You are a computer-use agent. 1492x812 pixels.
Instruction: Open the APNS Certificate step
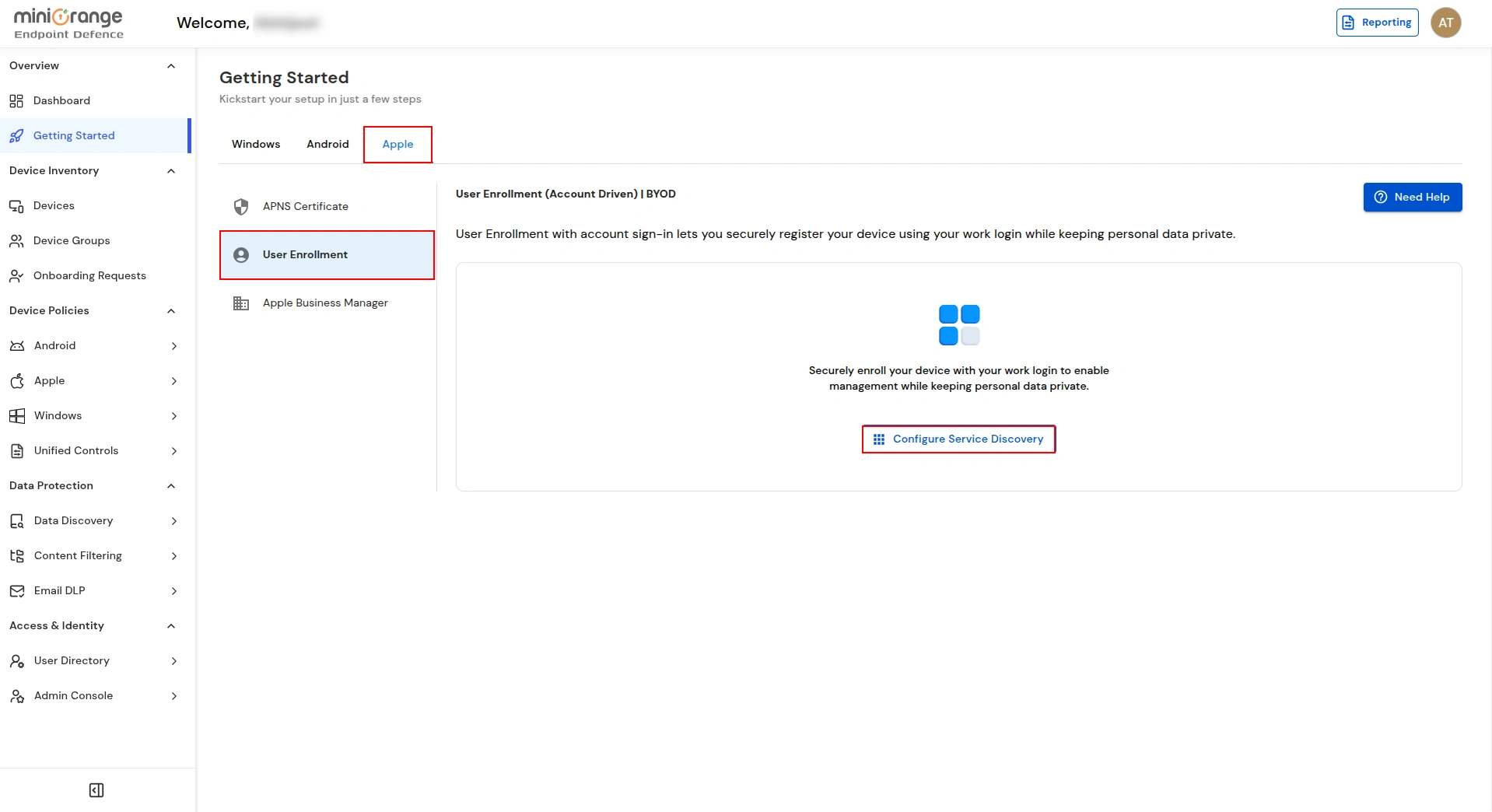327,206
